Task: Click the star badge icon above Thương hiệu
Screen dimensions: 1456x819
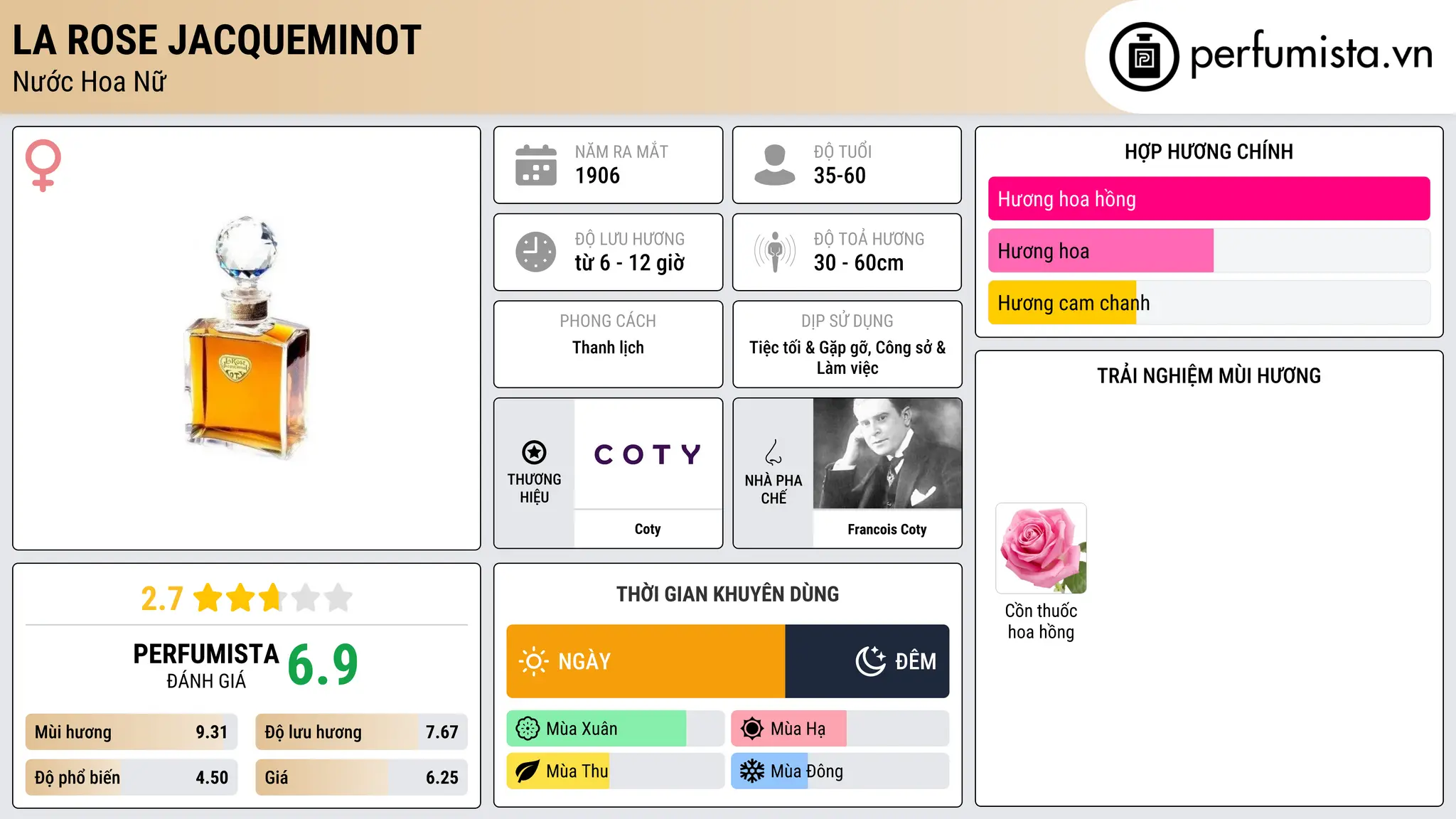Action: point(534,452)
